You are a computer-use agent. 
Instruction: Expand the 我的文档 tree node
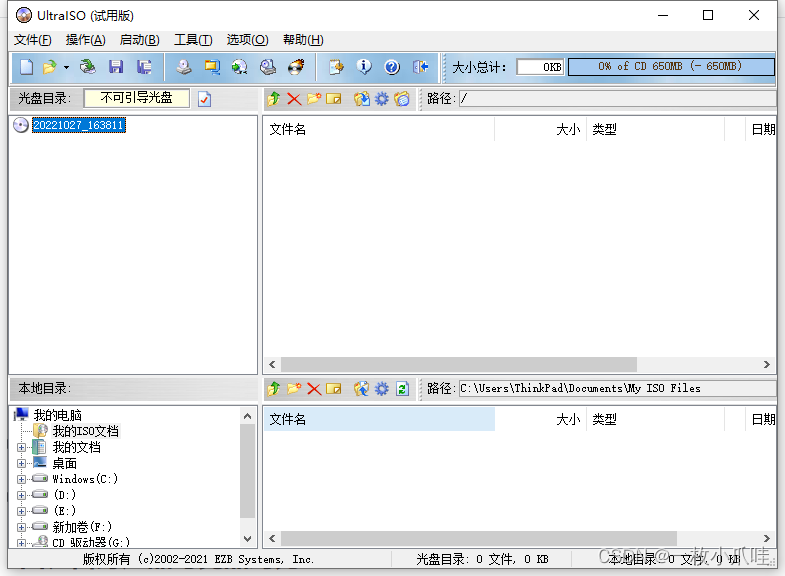click(x=21, y=447)
